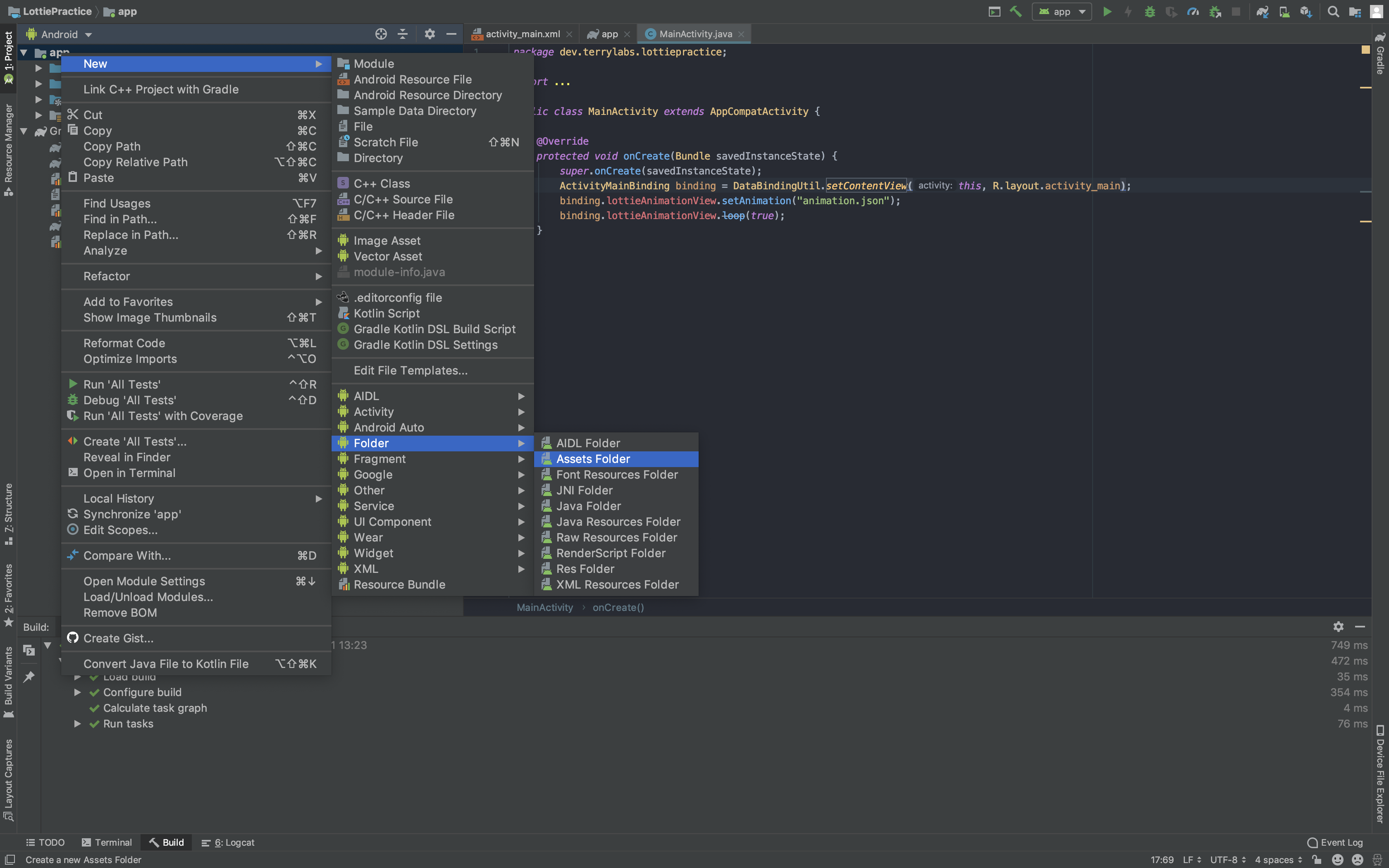This screenshot has width=1389, height=868.
Task: Click the Project panel settings gear
Action: (430, 34)
